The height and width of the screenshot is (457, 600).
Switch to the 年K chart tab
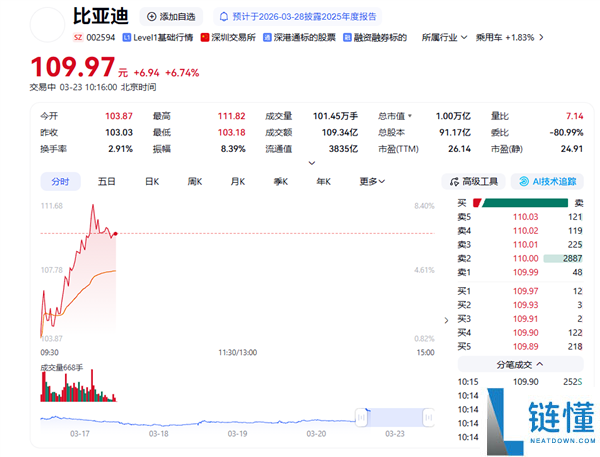tap(323, 181)
